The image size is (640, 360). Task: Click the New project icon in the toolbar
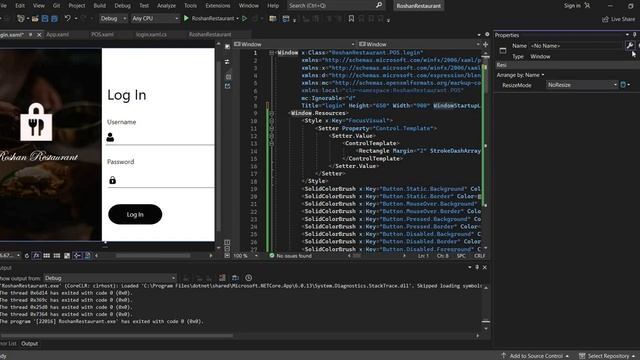tap(20, 18)
